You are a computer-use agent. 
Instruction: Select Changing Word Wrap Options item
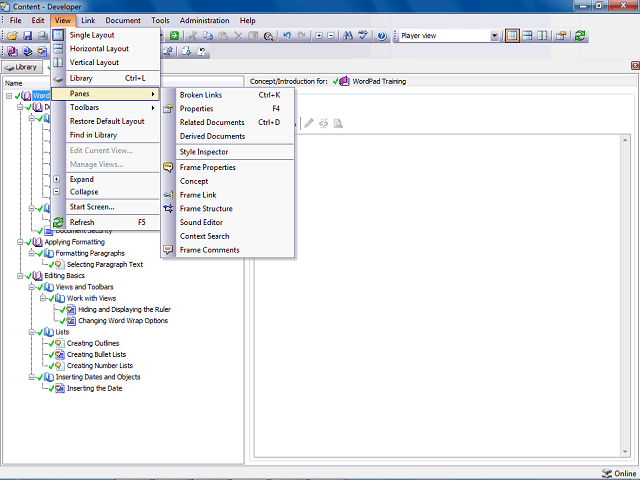(123, 321)
